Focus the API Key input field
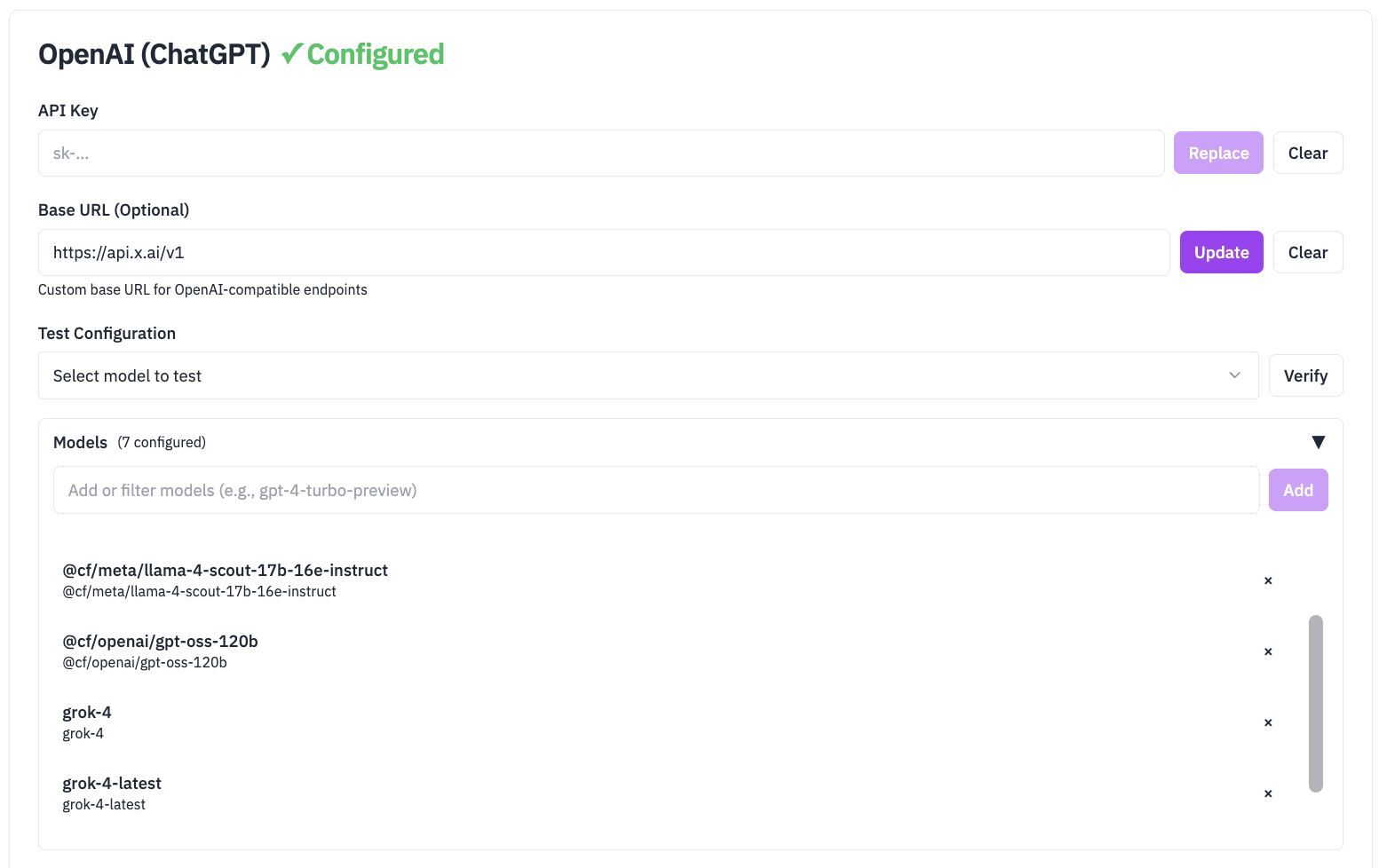 coord(600,153)
